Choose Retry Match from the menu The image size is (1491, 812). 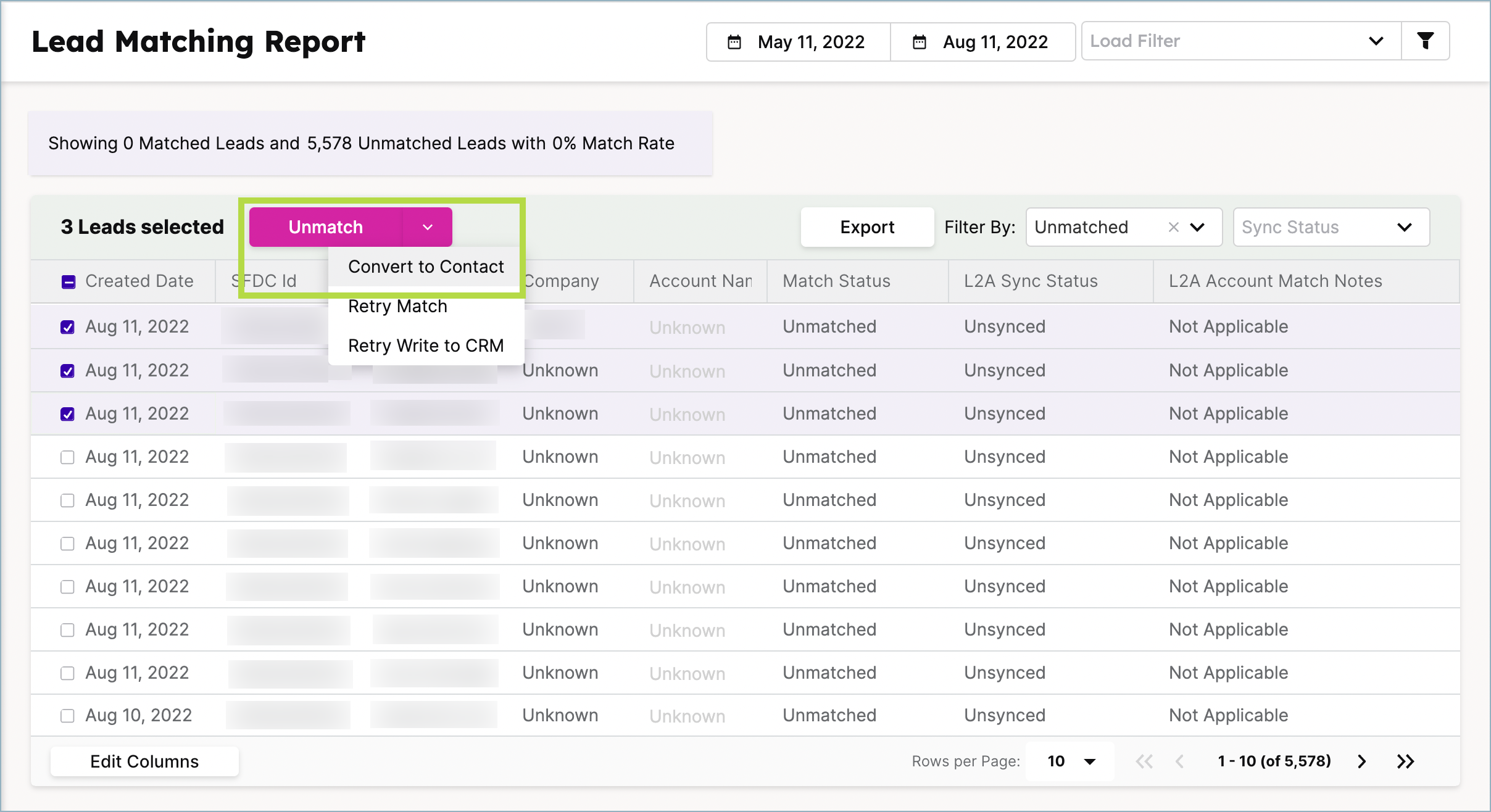coord(426,306)
